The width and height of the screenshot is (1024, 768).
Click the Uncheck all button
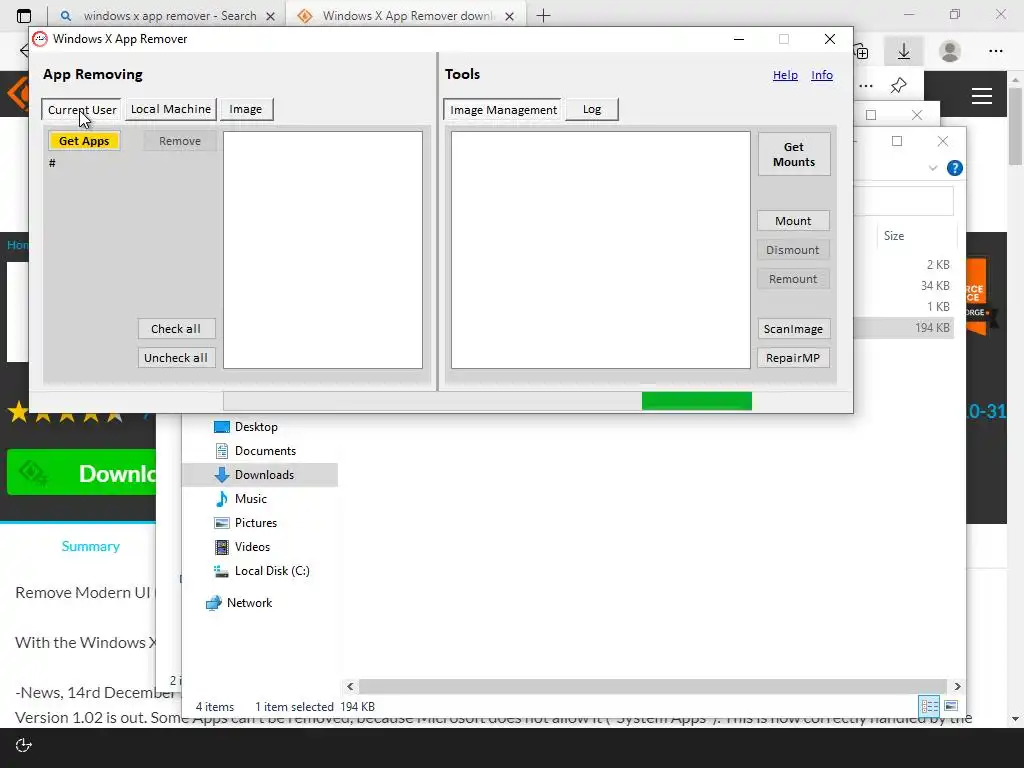(x=176, y=358)
